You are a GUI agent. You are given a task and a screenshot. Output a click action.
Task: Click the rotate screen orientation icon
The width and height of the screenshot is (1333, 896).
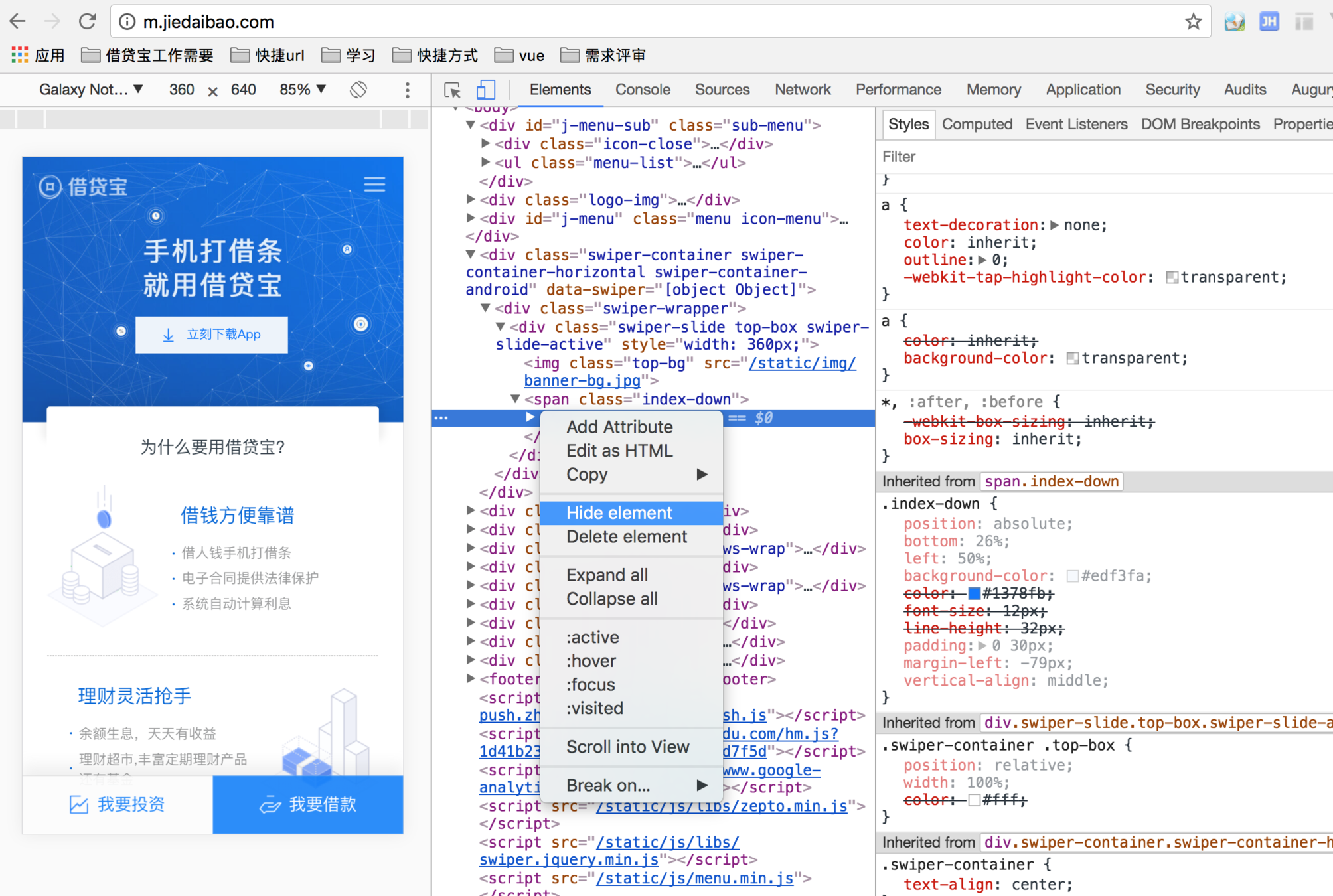tap(358, 90)
